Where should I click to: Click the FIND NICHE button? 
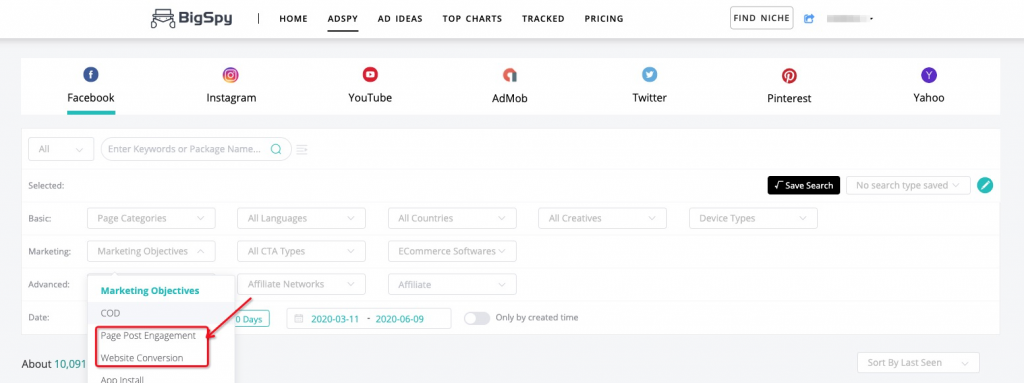point(761,18)
